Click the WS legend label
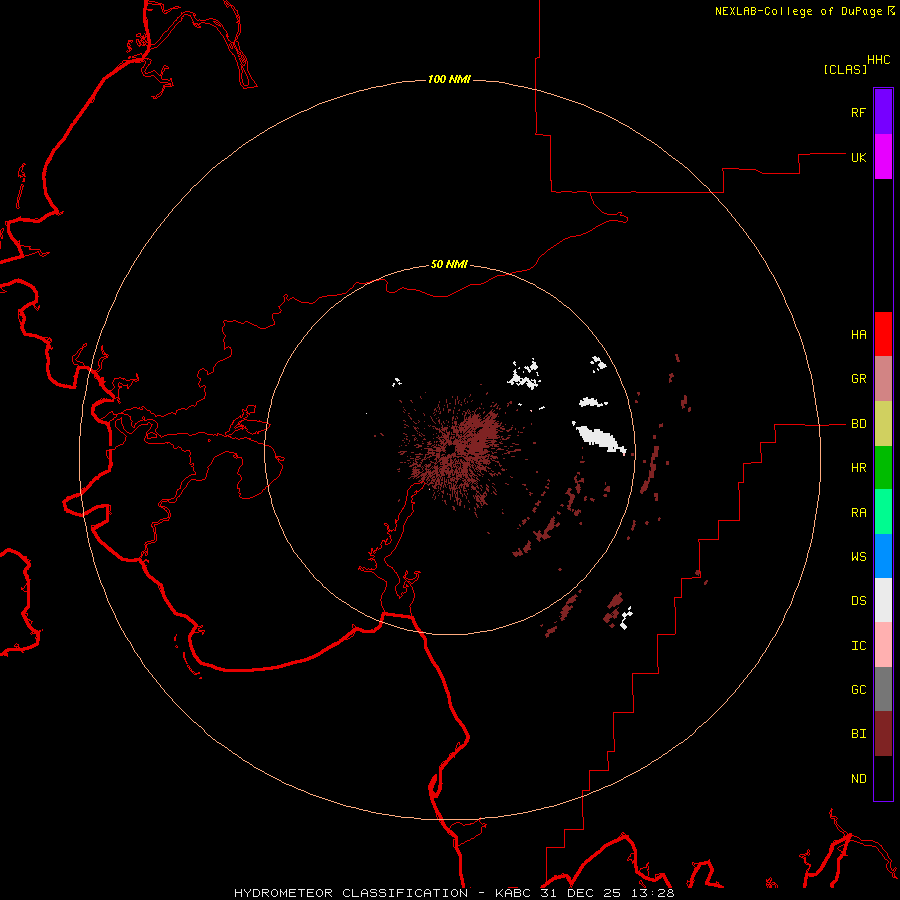Image resolution: width=900 pixels, height=900 pixels. coord(858,557)
